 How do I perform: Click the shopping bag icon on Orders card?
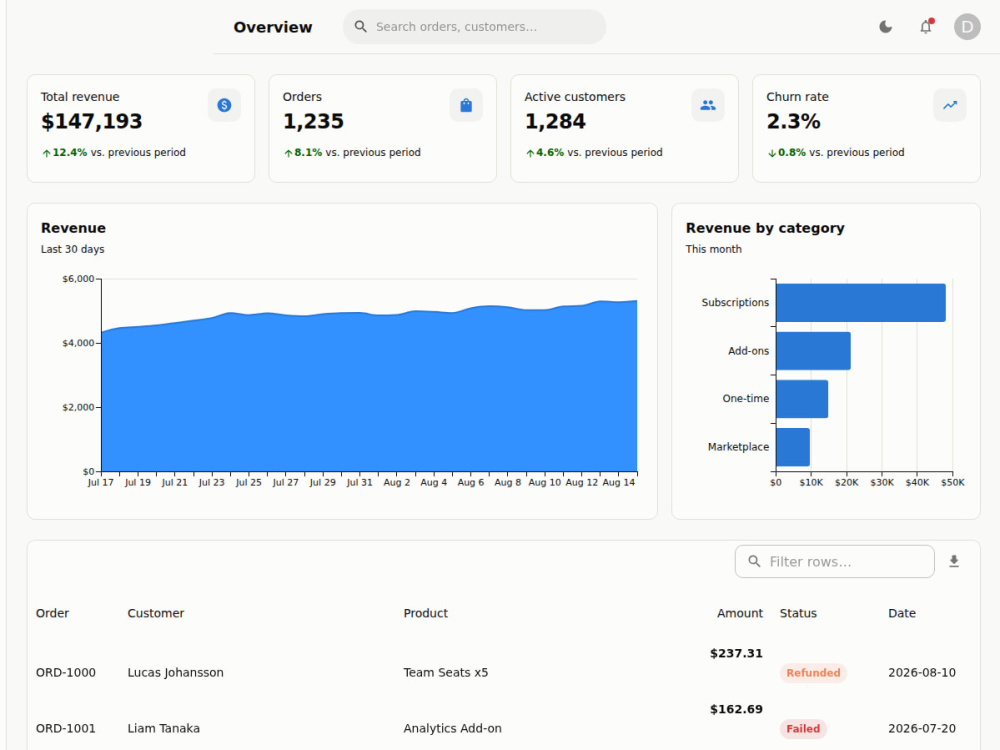pos(466,105)
